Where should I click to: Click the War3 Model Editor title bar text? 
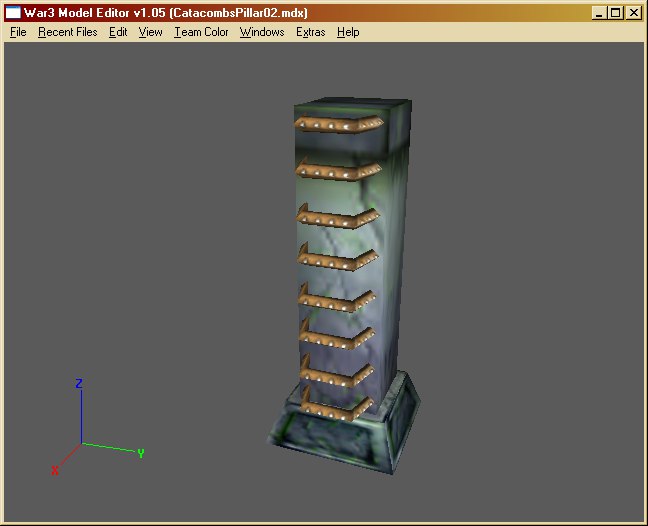[165, 13]
